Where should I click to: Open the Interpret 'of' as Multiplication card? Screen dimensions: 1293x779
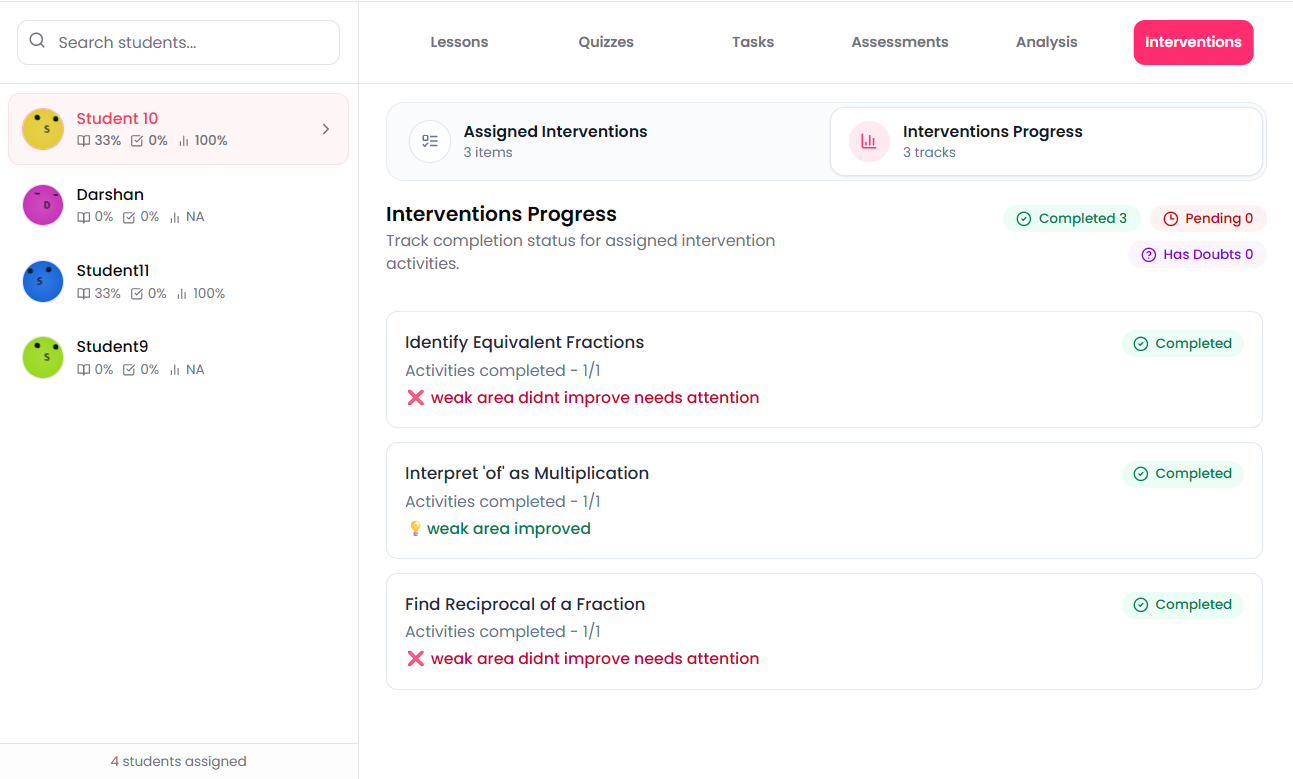[x=824, y=500]
